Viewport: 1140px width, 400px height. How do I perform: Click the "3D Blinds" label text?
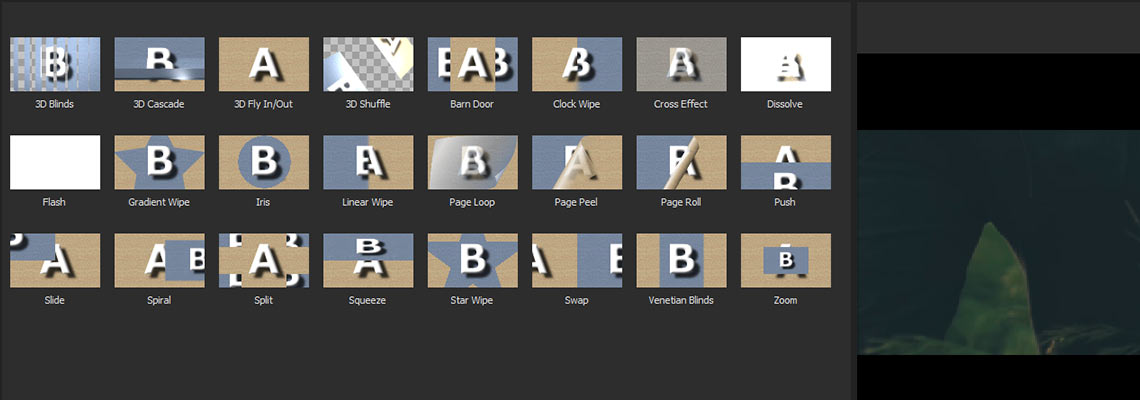(x=55, y=104)
